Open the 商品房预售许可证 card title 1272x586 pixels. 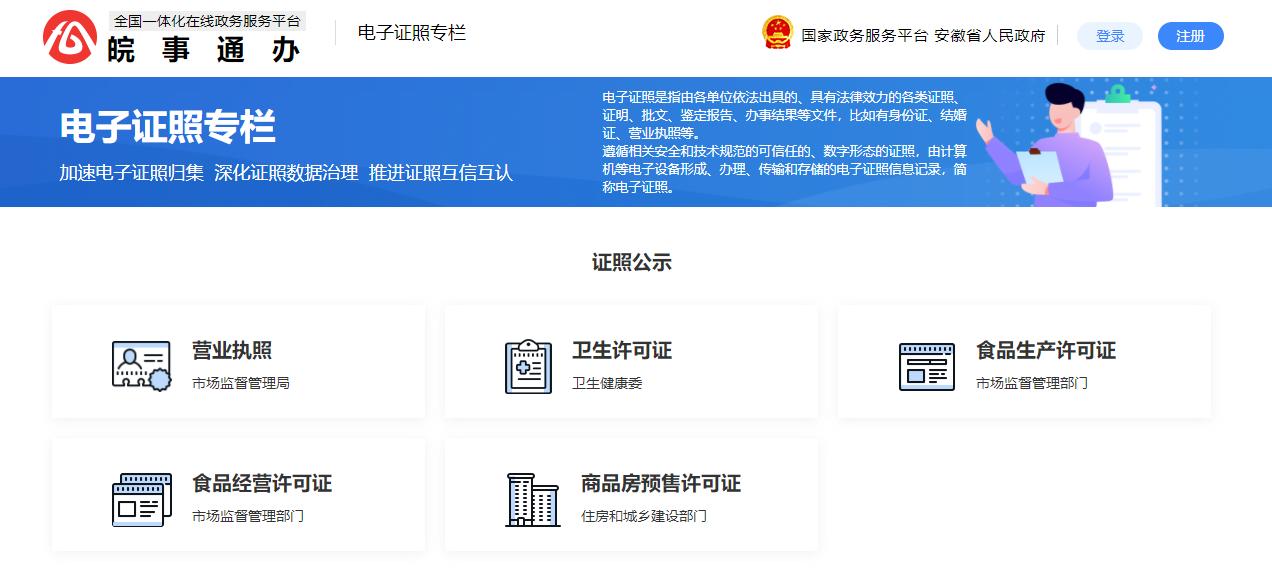click(661, 484)
